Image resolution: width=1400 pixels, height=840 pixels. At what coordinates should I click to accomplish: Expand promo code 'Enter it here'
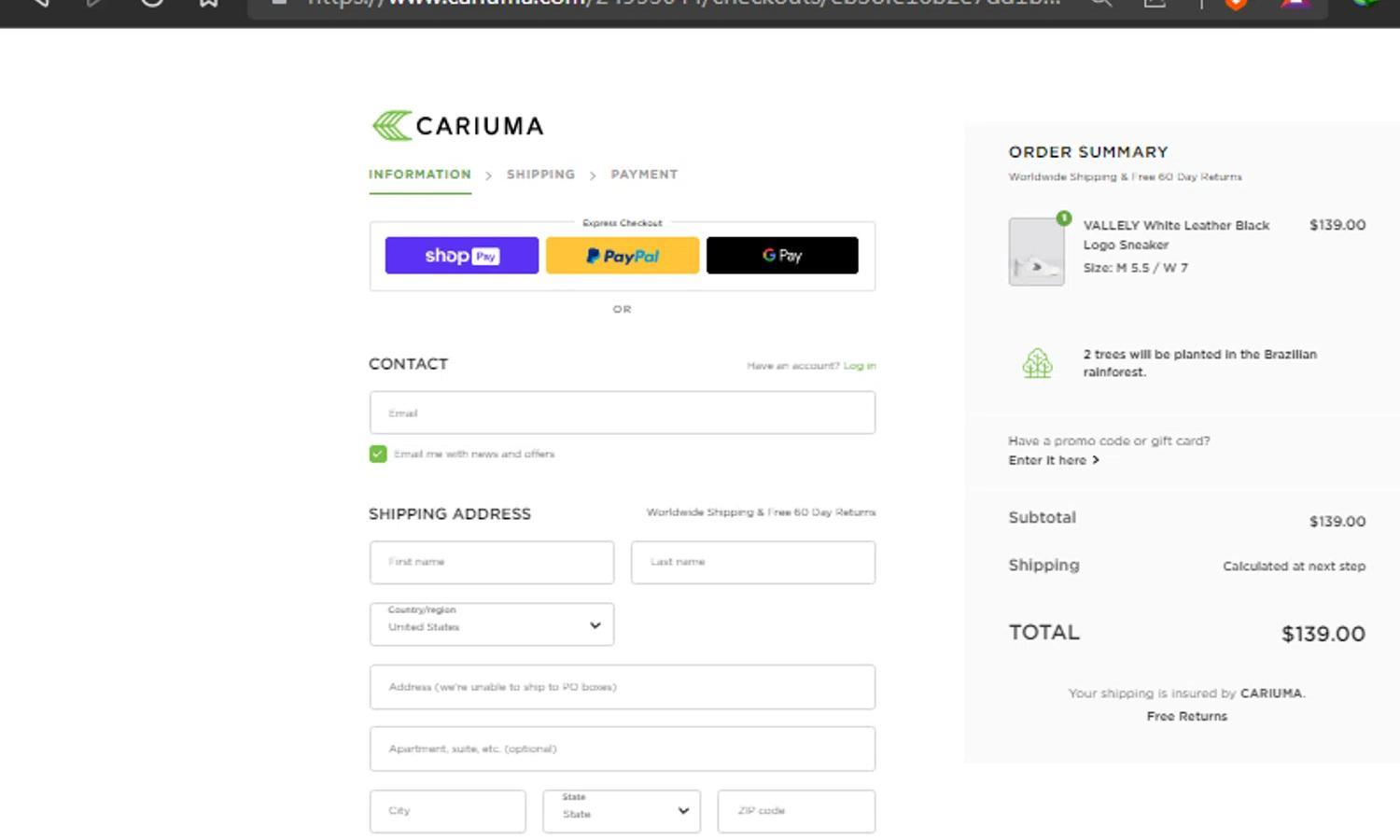(1054, 460)
